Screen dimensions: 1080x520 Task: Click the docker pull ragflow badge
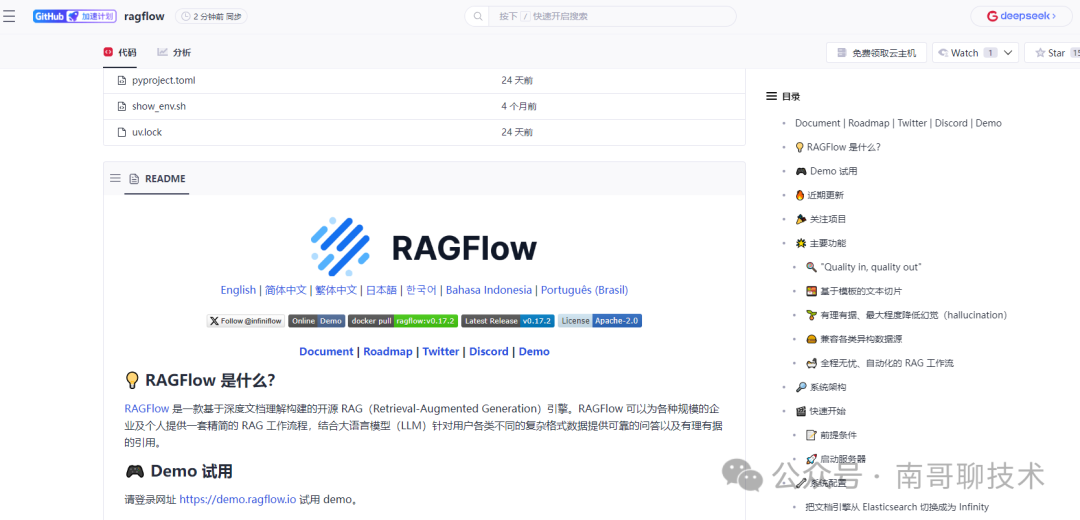[x=403, y=321]
